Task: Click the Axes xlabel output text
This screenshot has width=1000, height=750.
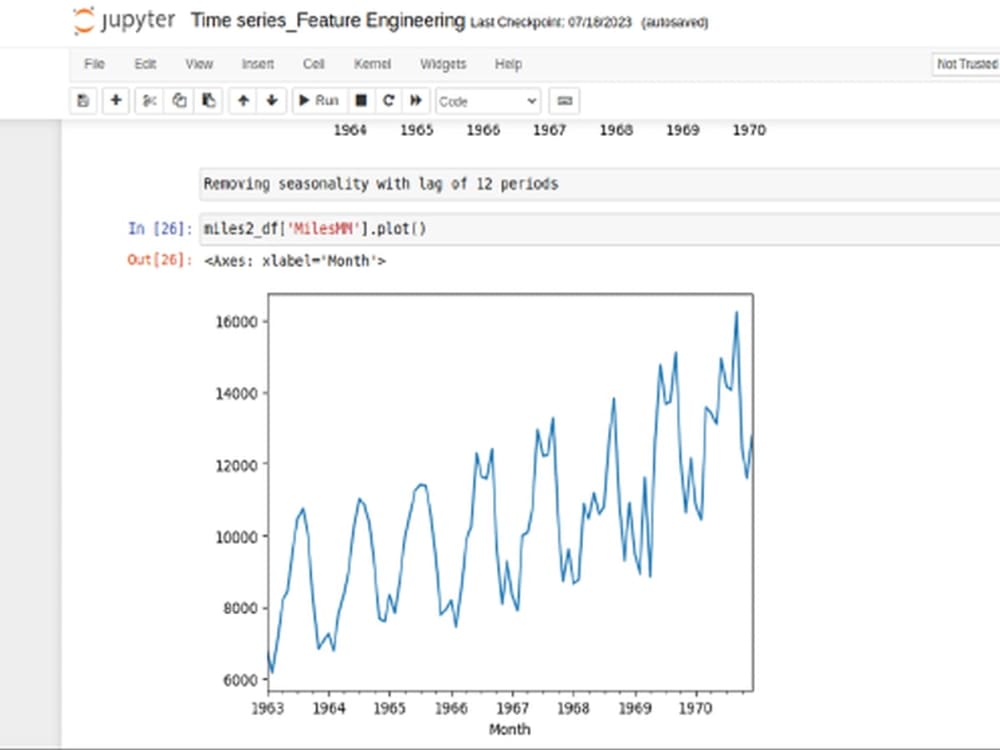Action: (x=295, y=260)
